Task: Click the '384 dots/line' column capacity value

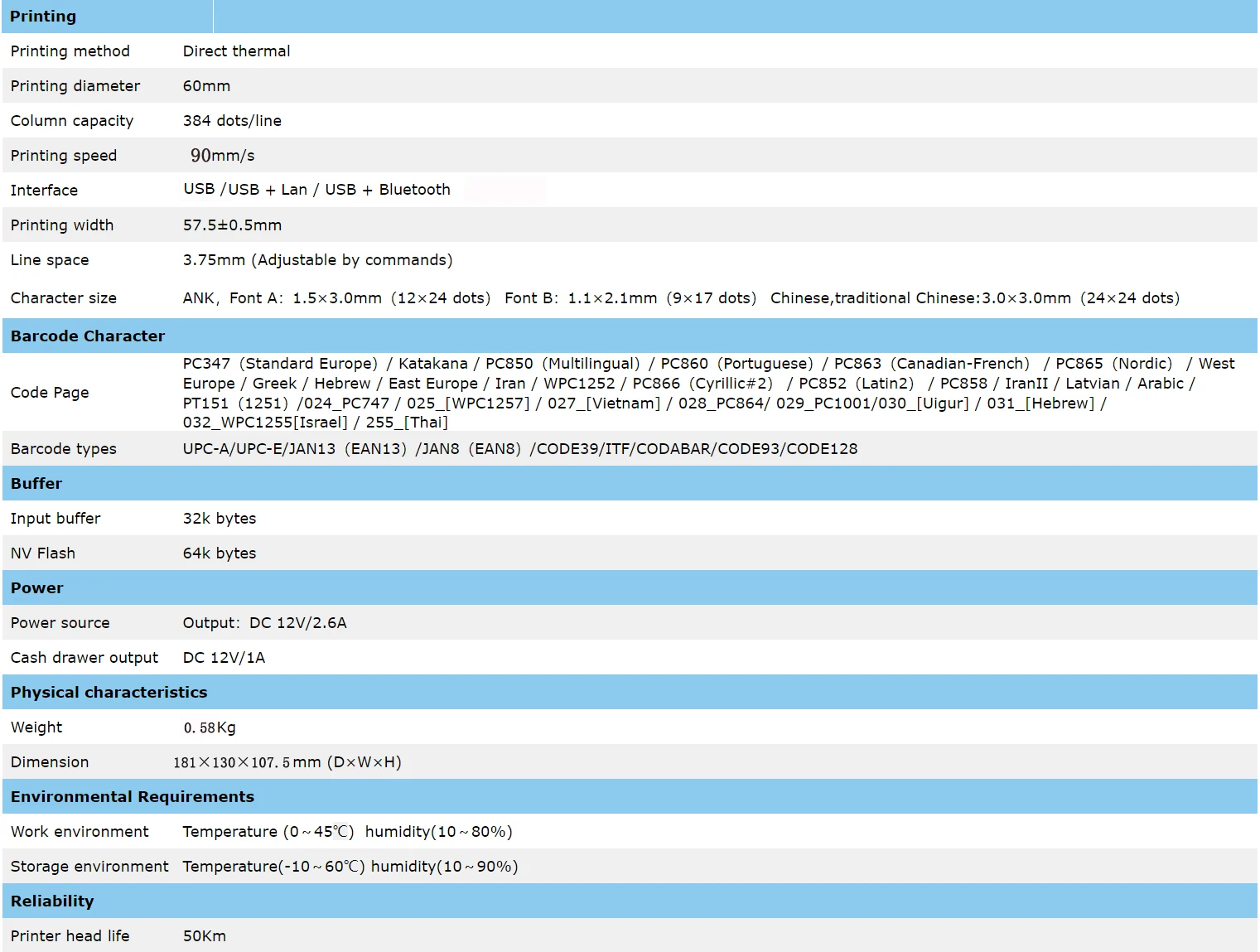Action: pos(232,121)
